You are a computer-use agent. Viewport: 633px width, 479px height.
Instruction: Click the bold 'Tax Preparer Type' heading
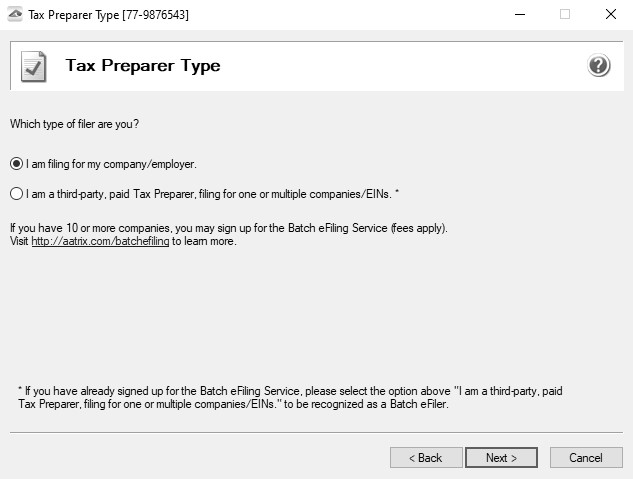click(142, 66)
